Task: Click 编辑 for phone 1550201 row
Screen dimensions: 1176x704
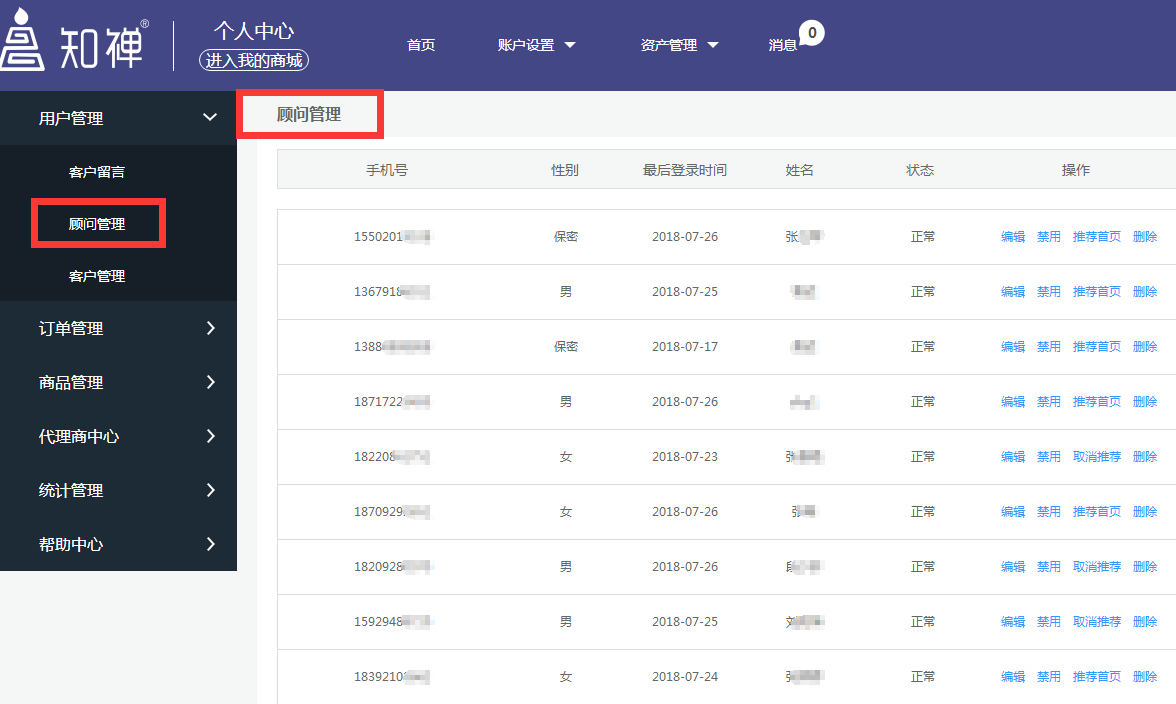Action: pos(1012,236)
